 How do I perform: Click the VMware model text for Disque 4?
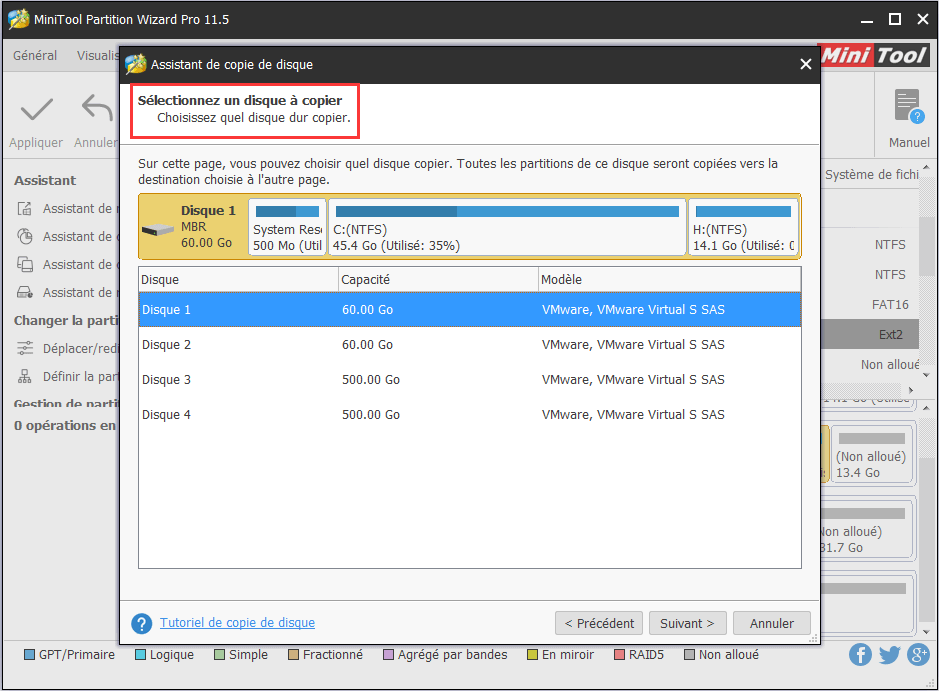(633, 414)
